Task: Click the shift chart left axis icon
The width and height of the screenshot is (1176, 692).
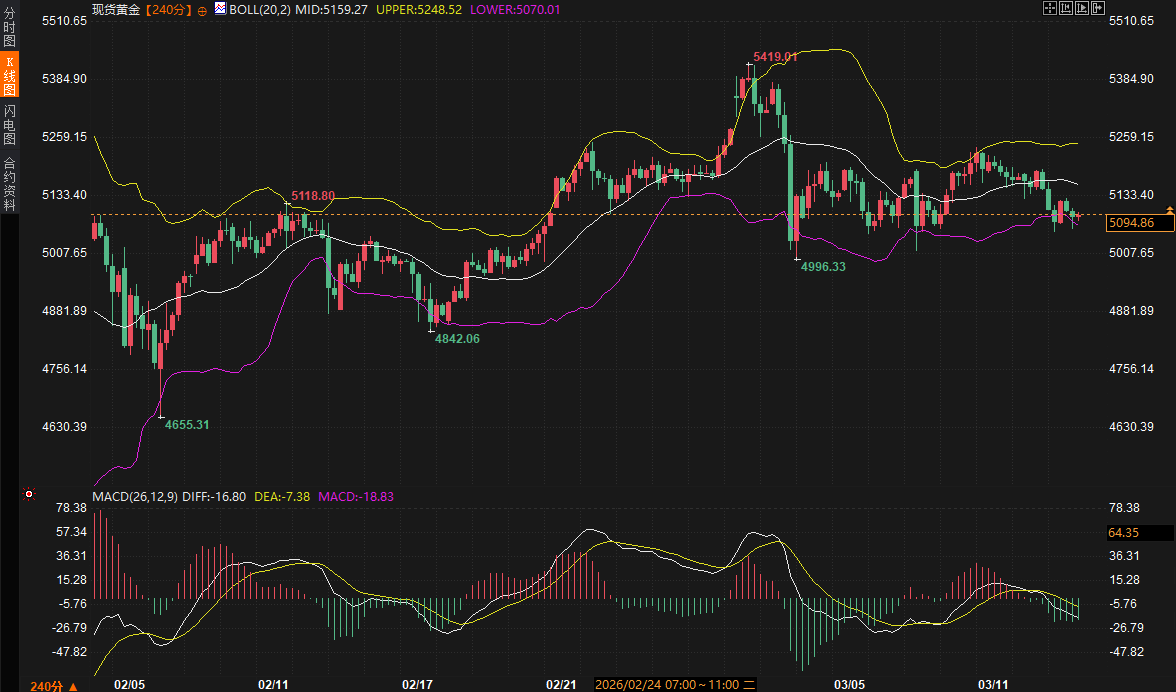Action: (x=1065, y=8)
